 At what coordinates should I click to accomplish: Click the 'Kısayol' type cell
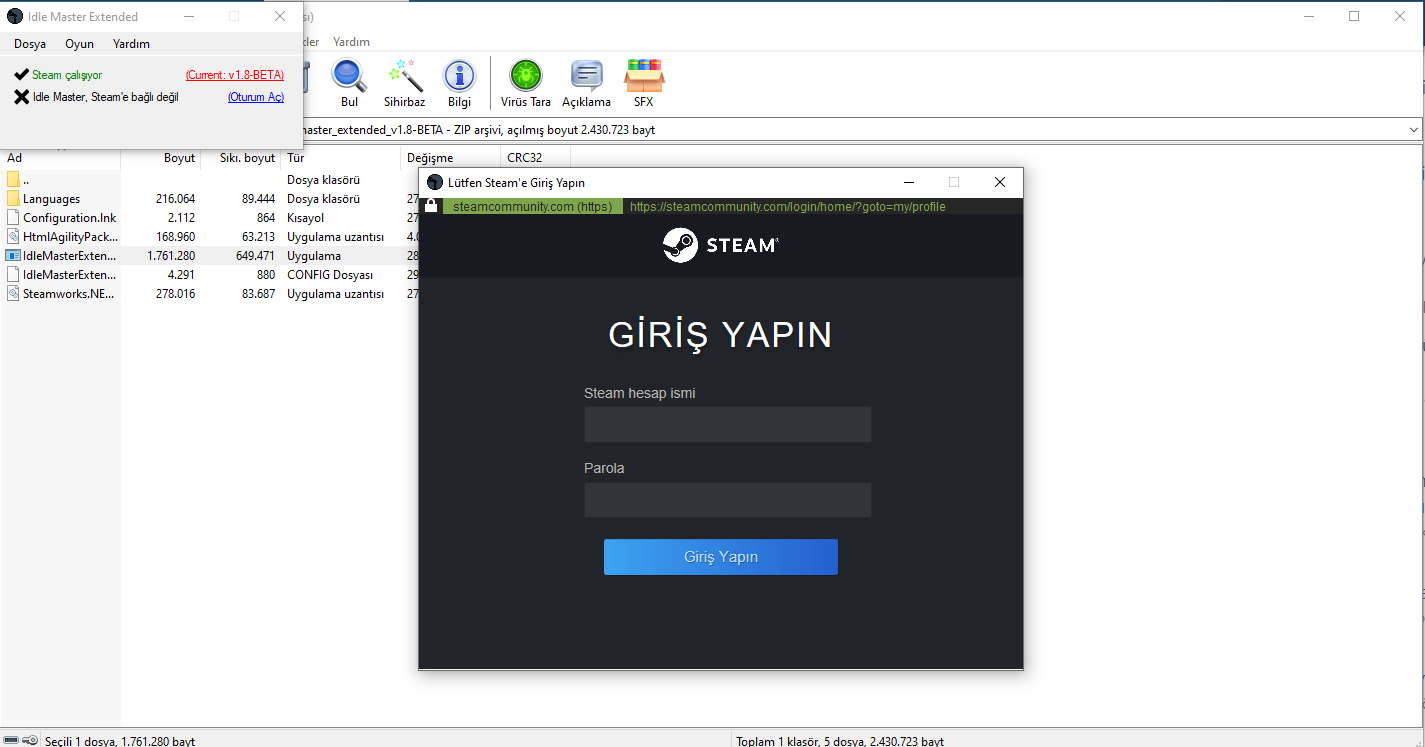click(306, 218)
